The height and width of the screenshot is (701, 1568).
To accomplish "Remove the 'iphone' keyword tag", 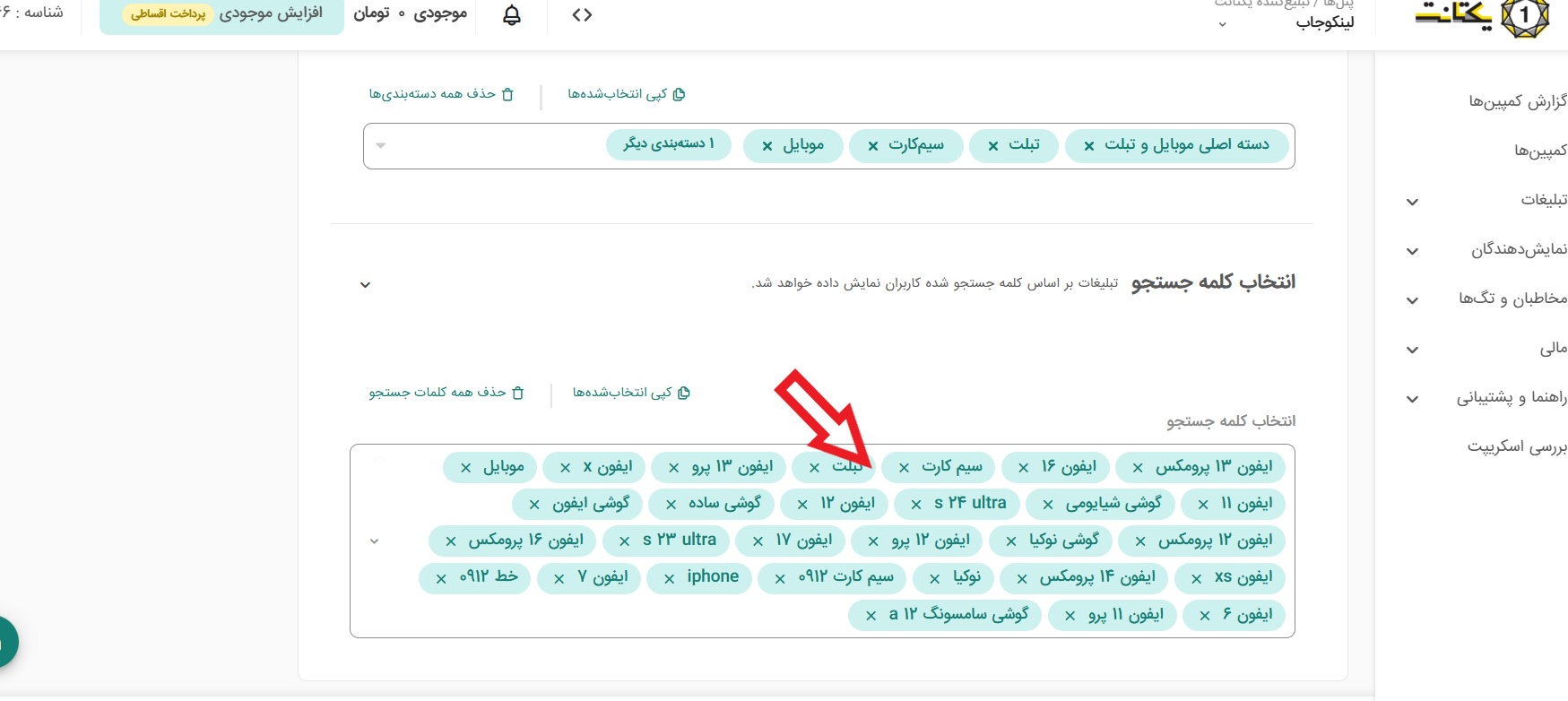I will point(669,579).
